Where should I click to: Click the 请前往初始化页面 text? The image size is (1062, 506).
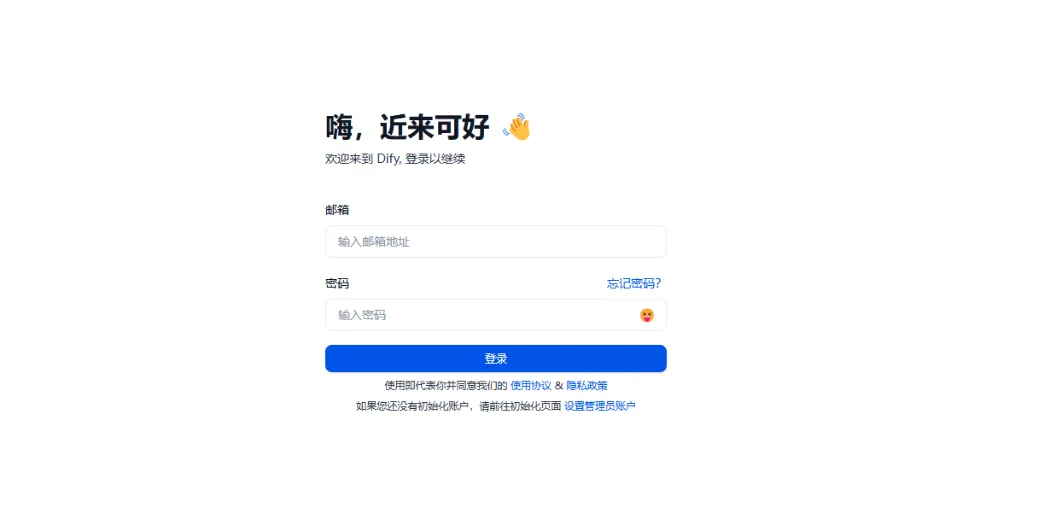[520, 406]
